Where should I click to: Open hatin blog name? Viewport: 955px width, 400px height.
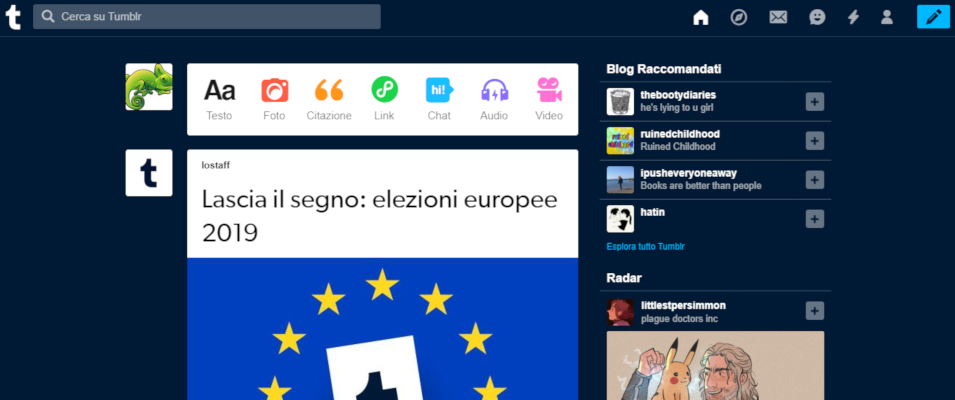(653, 212)
